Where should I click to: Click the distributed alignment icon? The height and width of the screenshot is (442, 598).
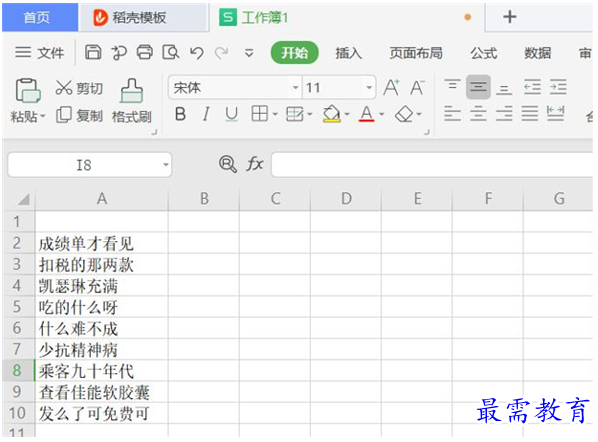pos(555,114)
